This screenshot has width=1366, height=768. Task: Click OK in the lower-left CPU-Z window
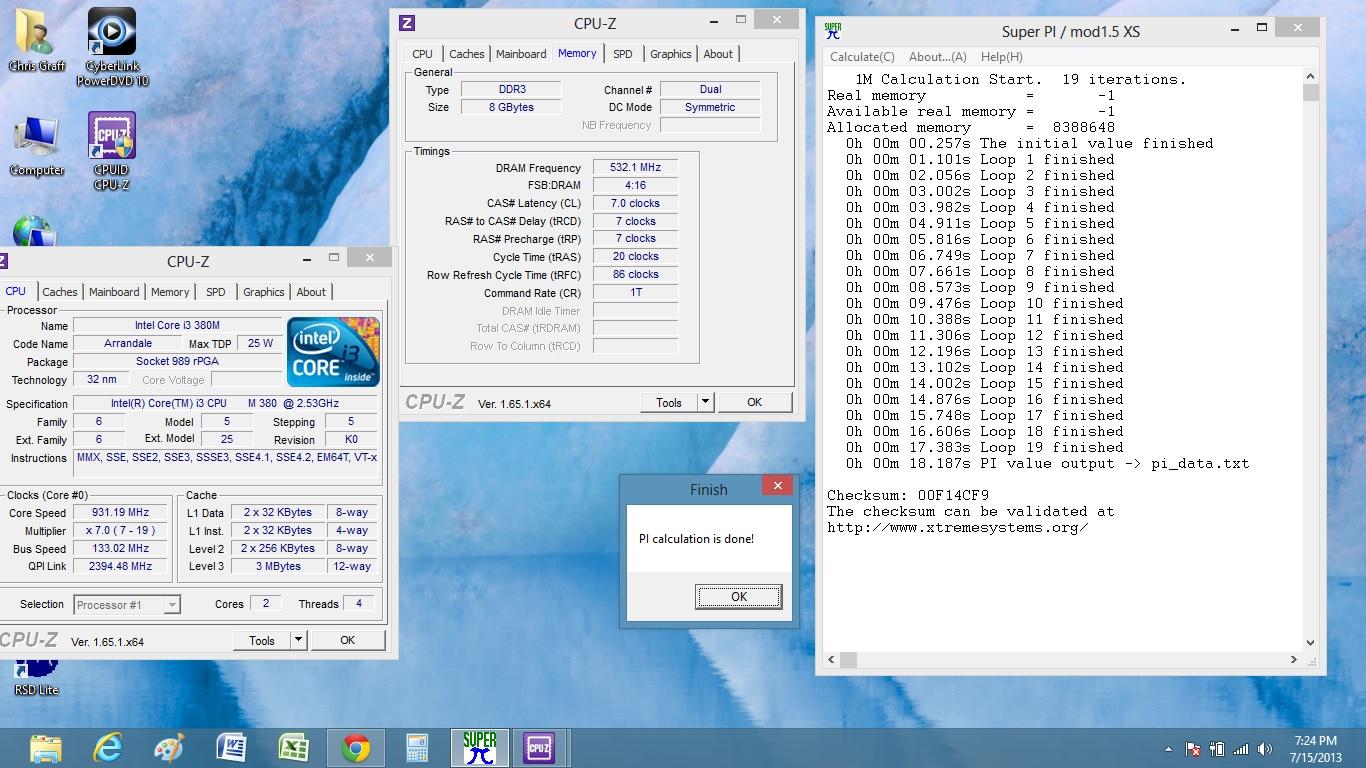(x=347, y=640)
